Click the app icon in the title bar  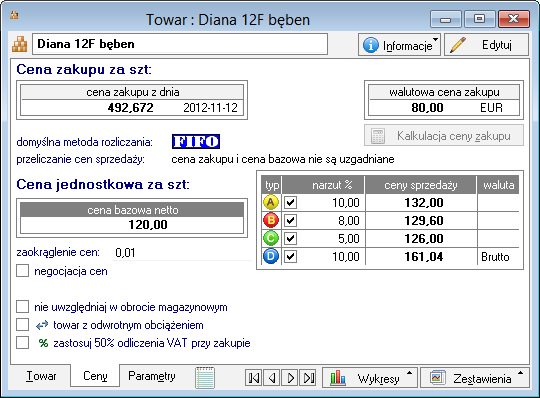(x=14, y=15)
